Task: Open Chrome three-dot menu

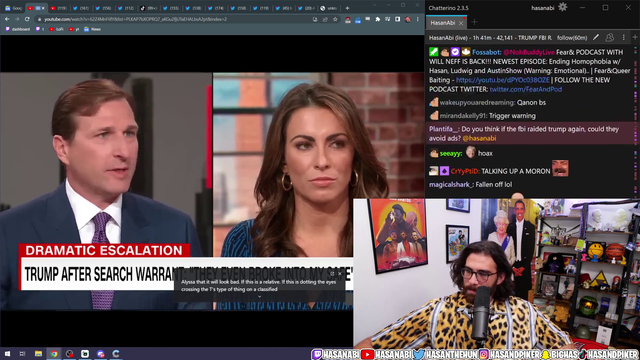Action: click(418, 19)
